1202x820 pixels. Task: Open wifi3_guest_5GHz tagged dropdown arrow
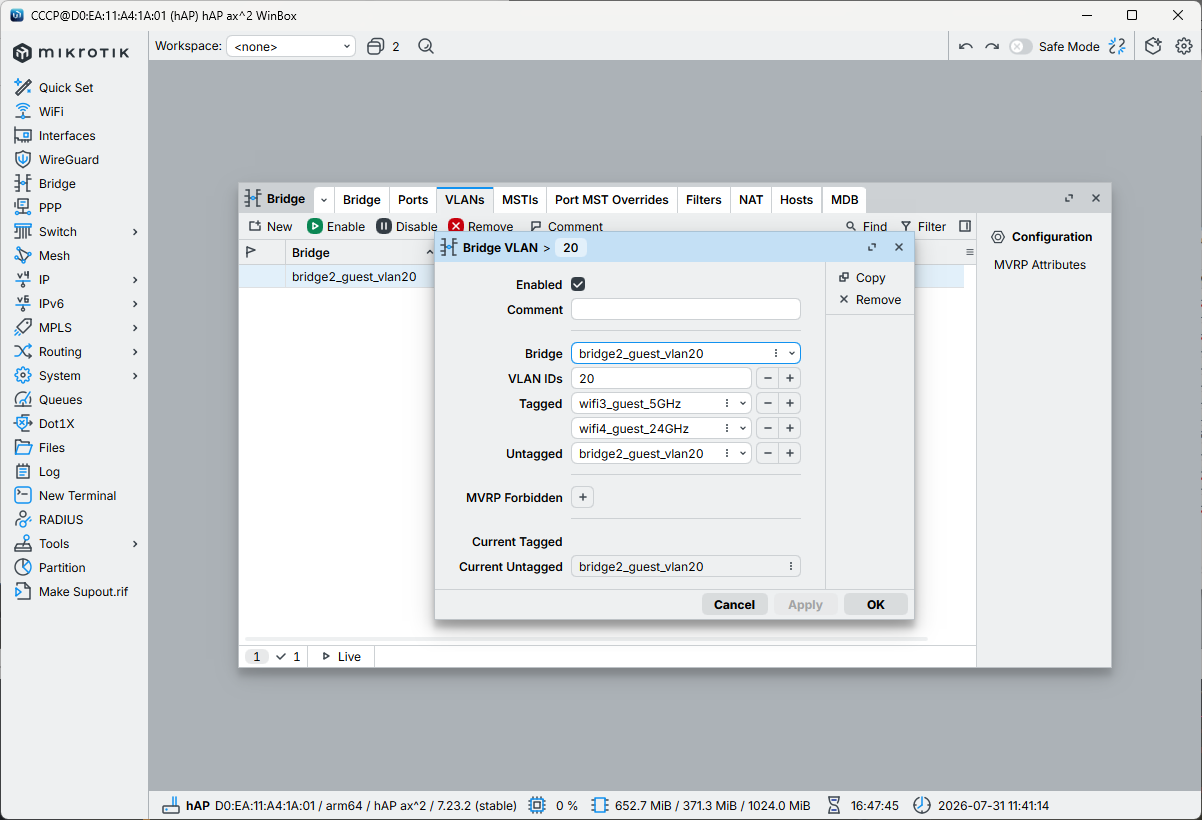tap(743, 404)
